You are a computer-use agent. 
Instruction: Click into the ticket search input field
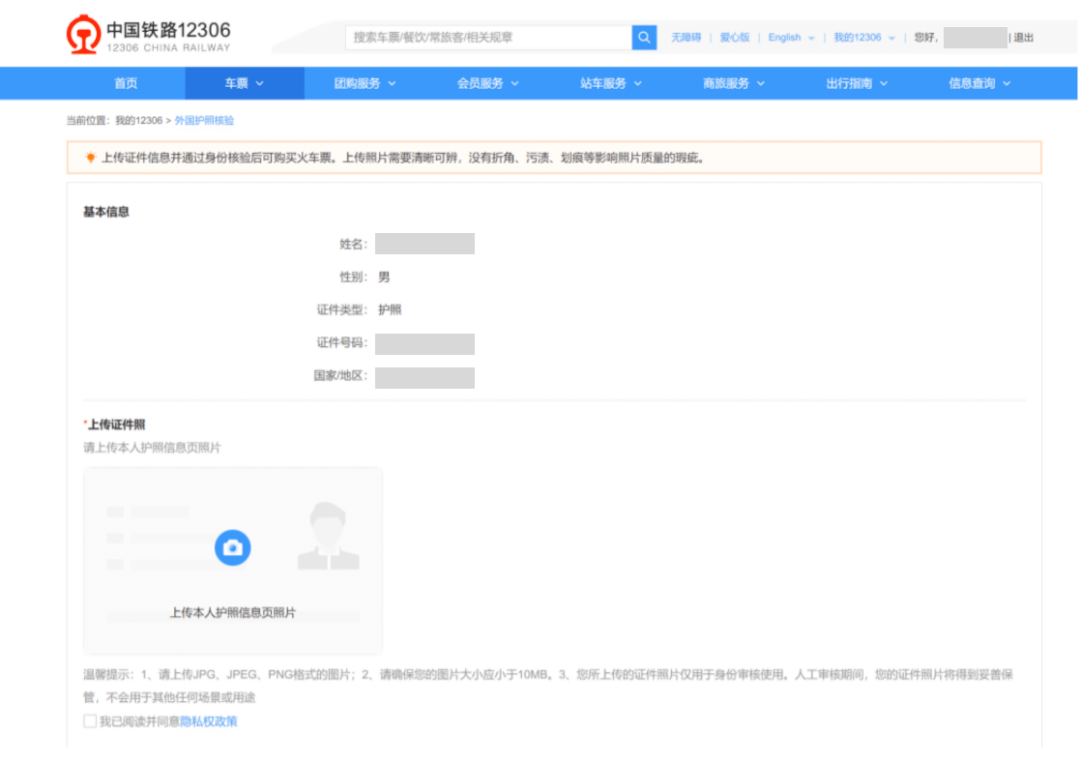(488, 37)
